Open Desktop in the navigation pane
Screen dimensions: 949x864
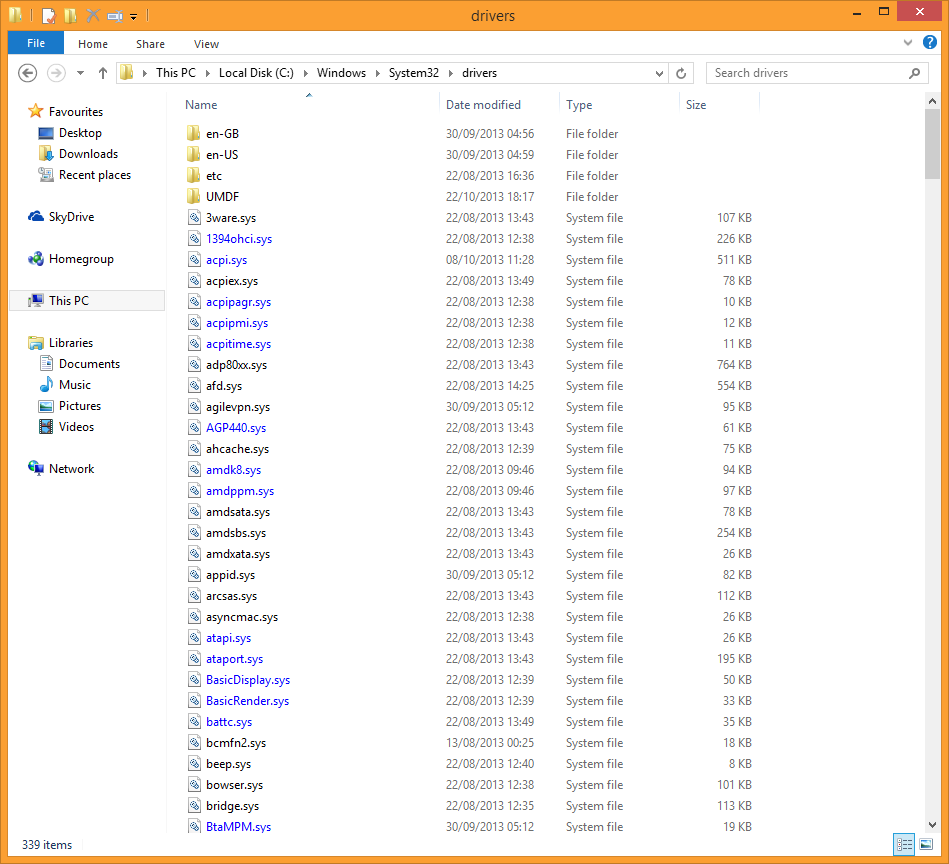[80, 133]
